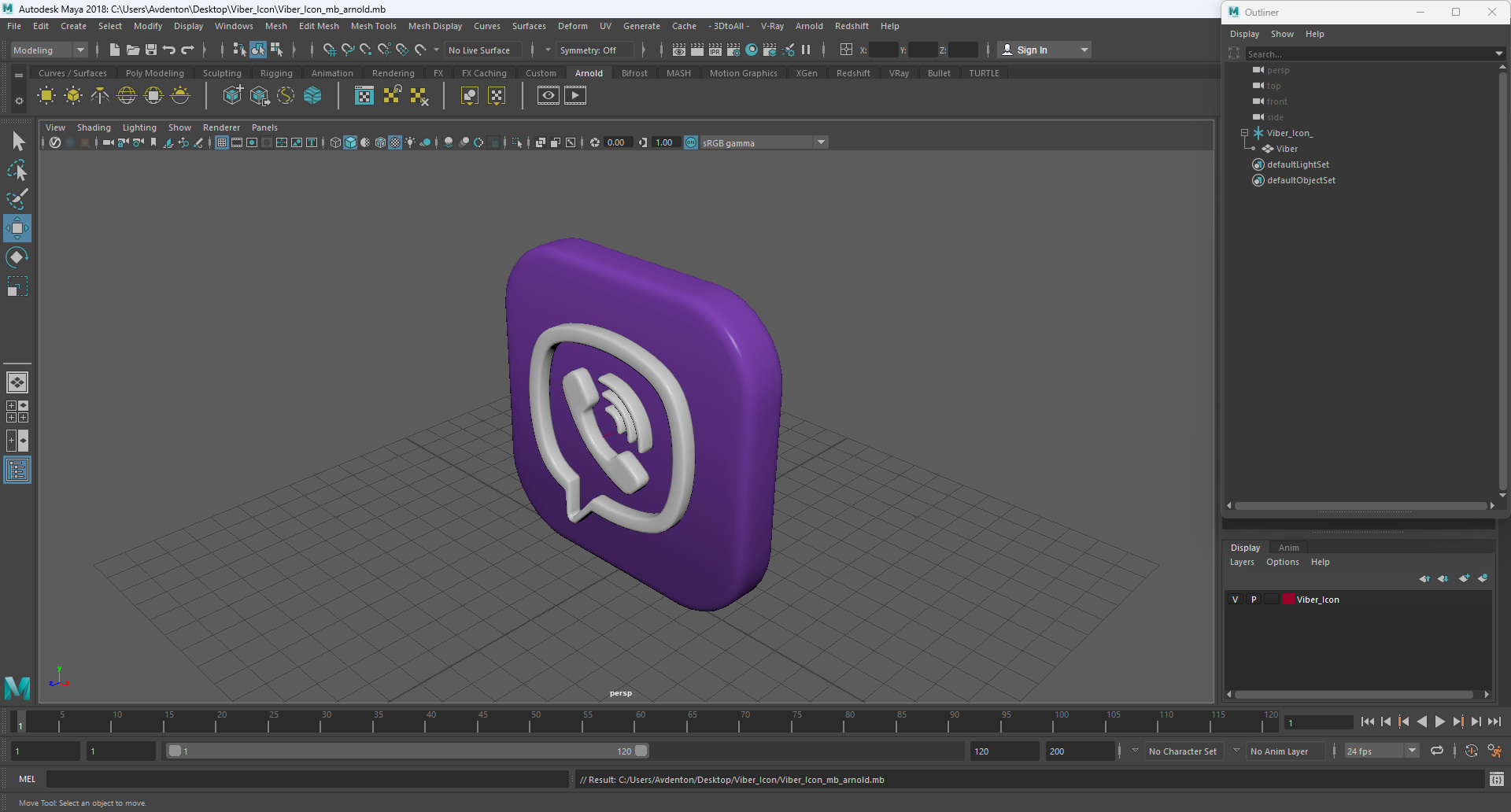Click the Viber_Icon layer red color swatch
The image size is (1511, 812).
[1288, 600]
